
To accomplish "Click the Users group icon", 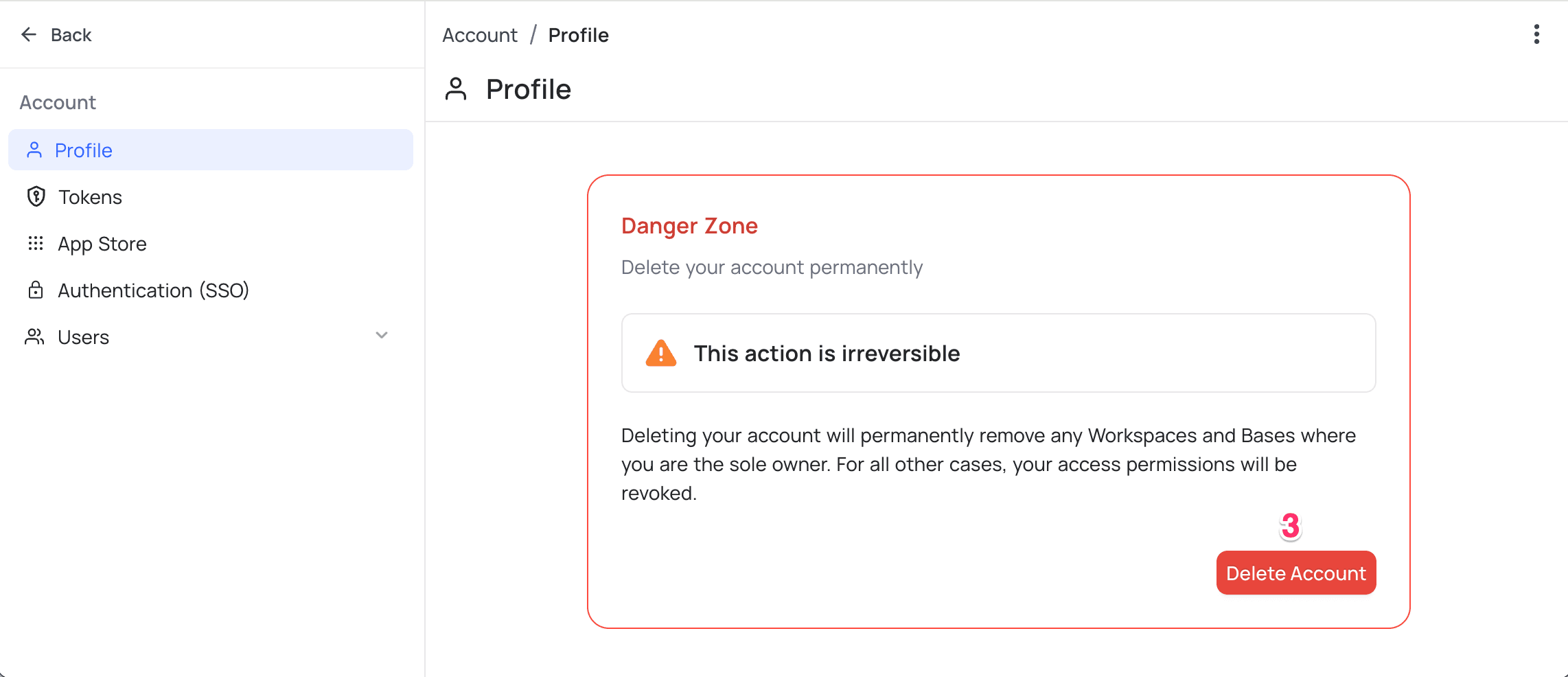I will pyautogui.click(x=35, y=336).
